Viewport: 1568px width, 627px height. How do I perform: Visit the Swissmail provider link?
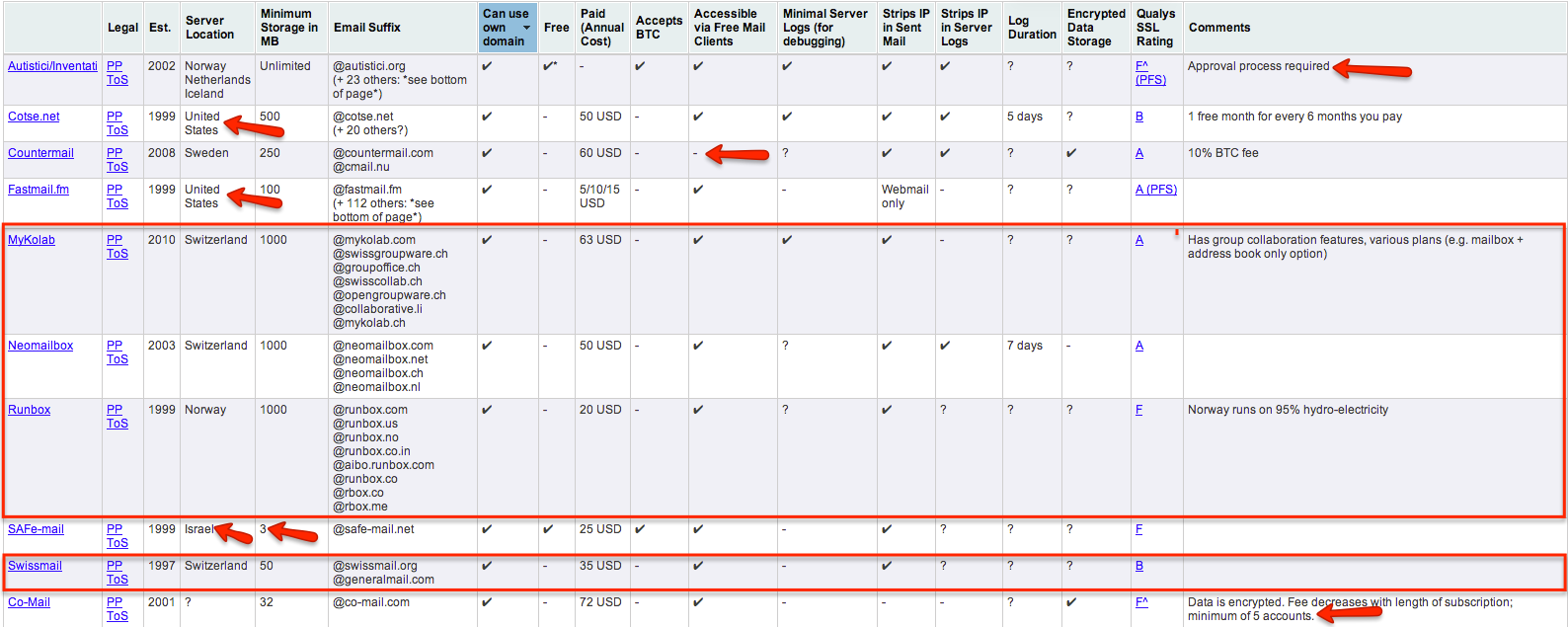[x=35, y=566]
